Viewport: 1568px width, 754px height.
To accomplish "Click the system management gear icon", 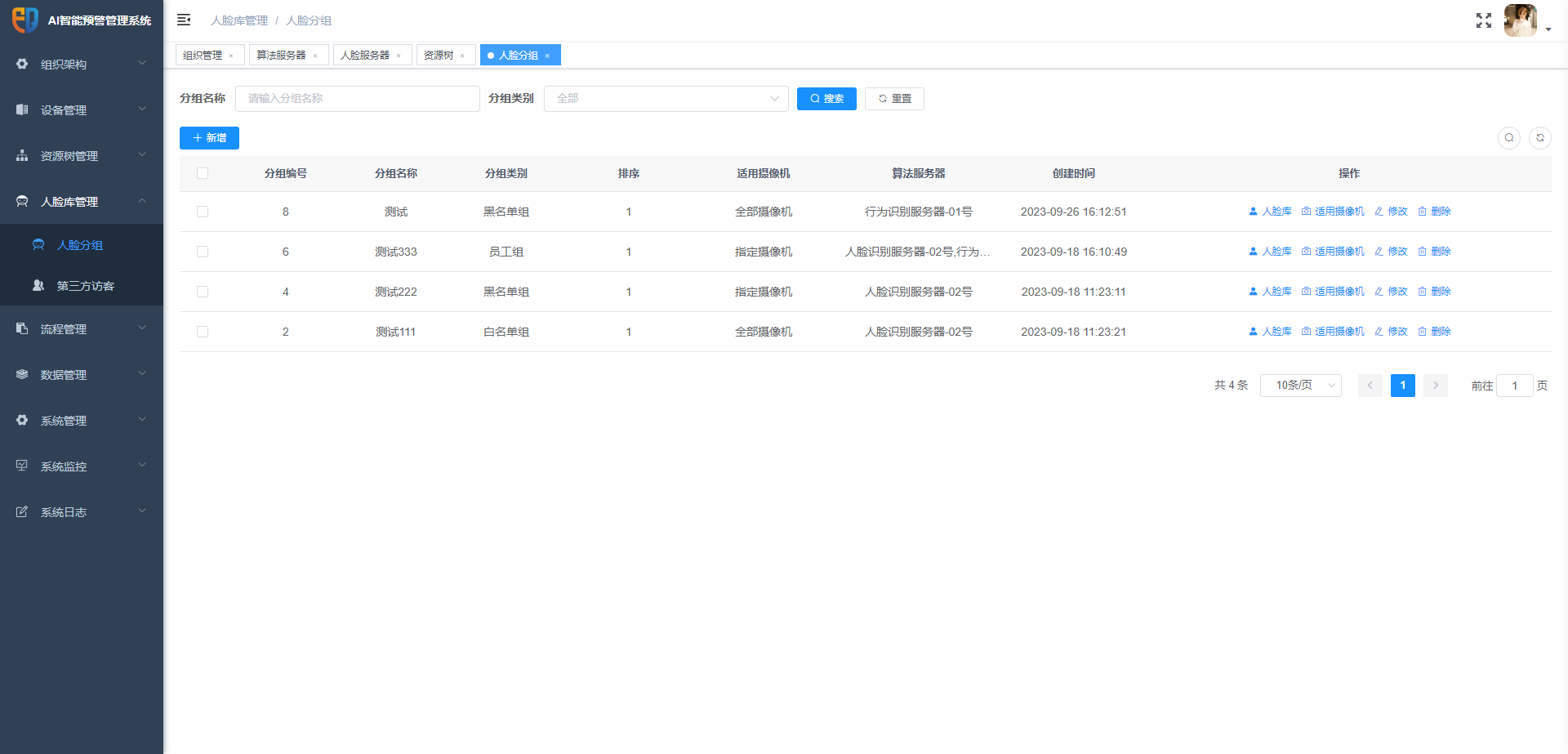I will coord(22,420).
